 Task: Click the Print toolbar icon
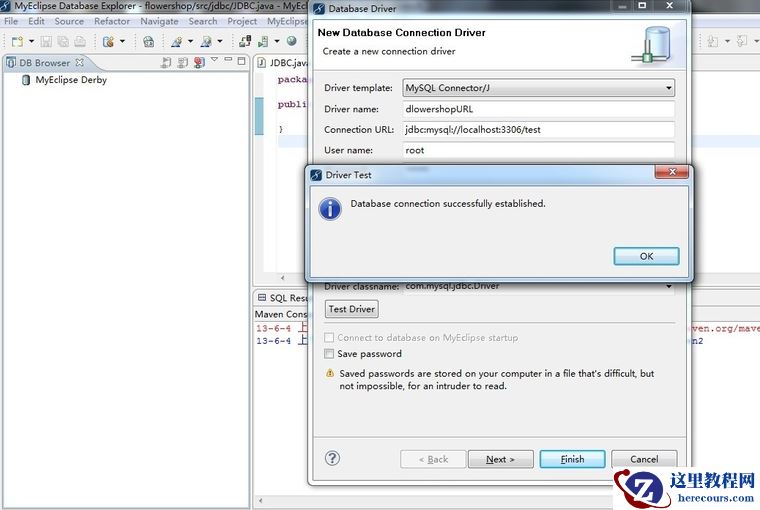80,42
